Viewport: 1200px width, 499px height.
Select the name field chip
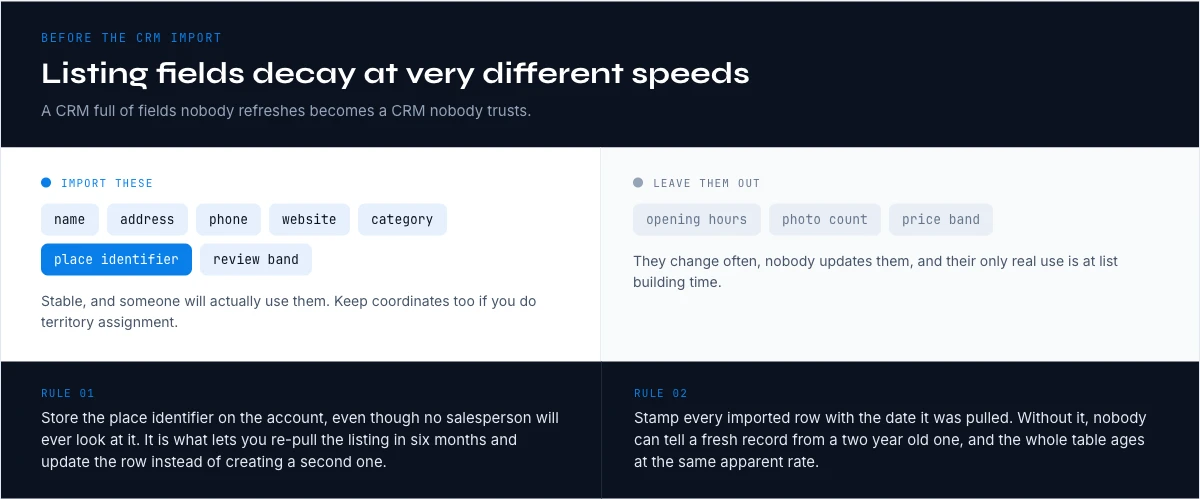pos(70,220)
